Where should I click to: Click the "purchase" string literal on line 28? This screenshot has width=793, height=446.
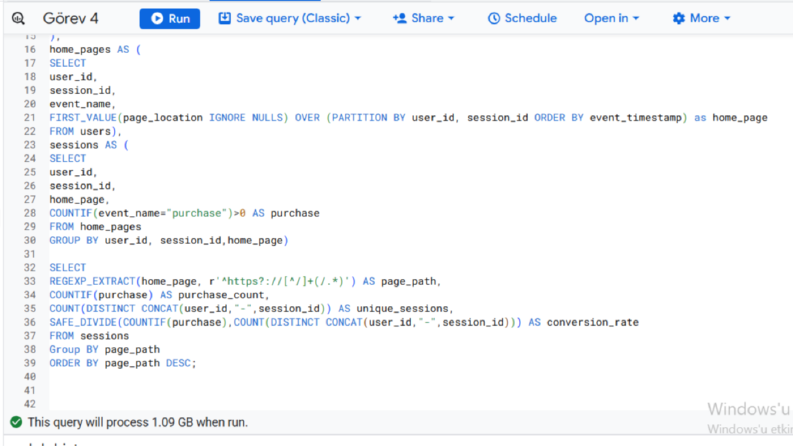tap(196, 213)
